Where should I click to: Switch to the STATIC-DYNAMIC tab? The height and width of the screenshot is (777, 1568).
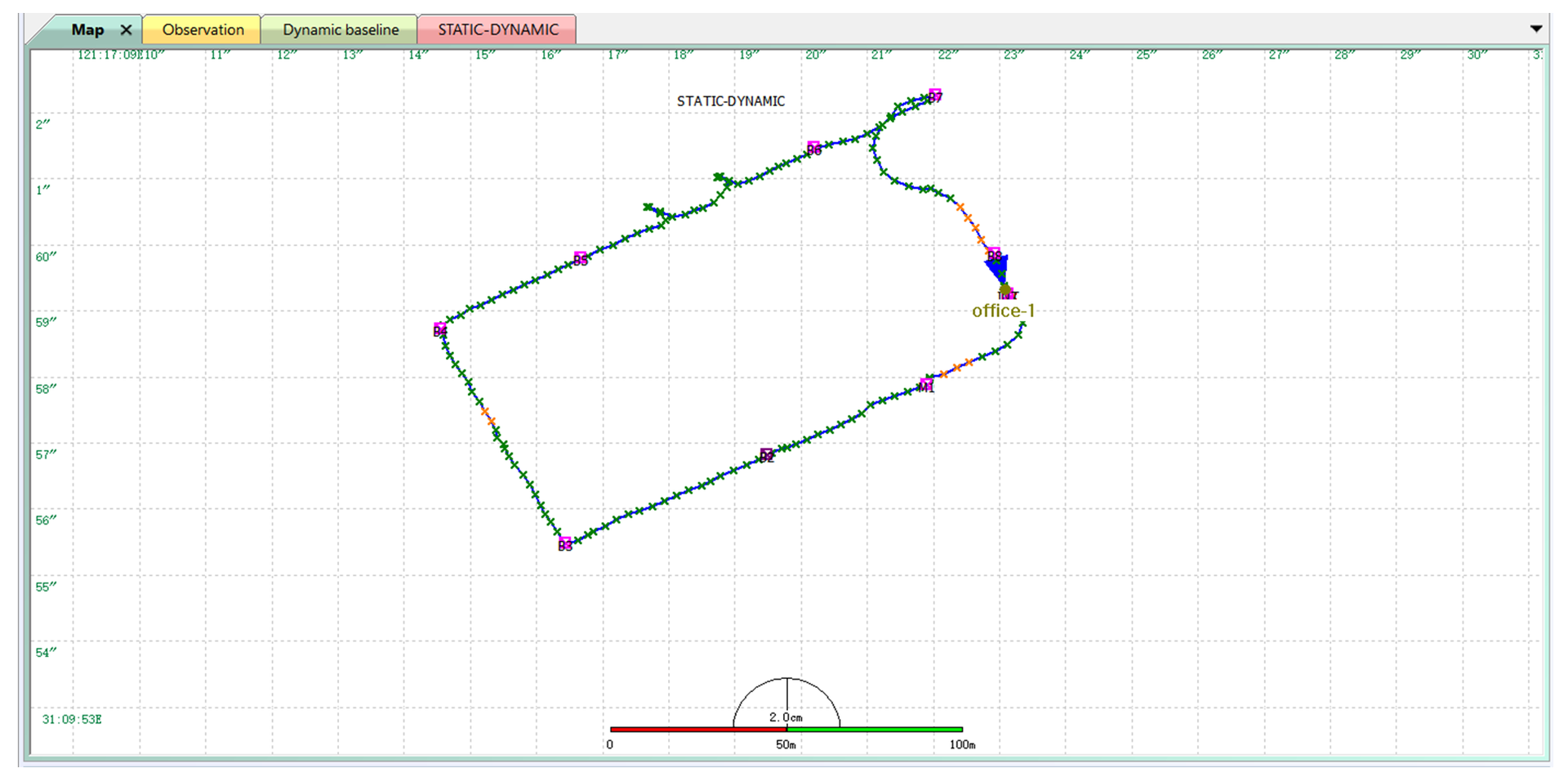click(x=497, y=29)
